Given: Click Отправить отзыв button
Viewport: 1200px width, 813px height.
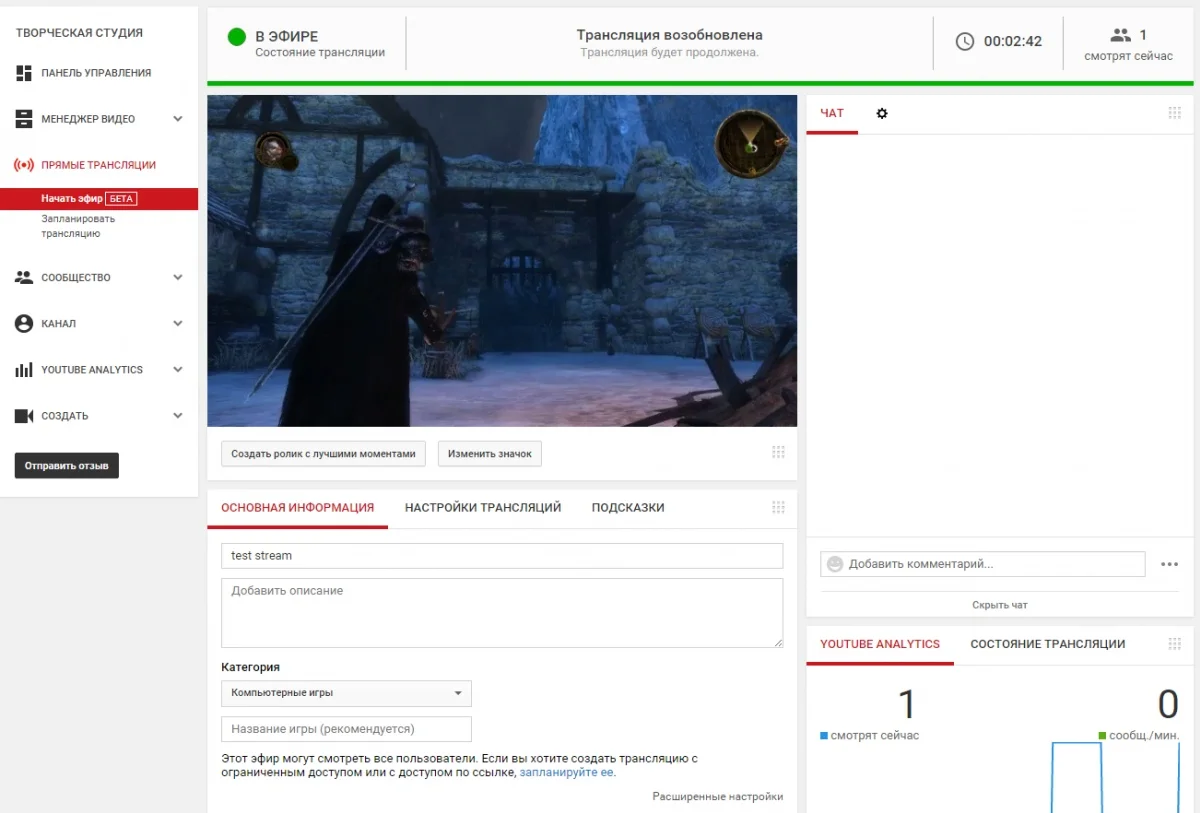Looking at the screenshot, I should tap(67, 466).
